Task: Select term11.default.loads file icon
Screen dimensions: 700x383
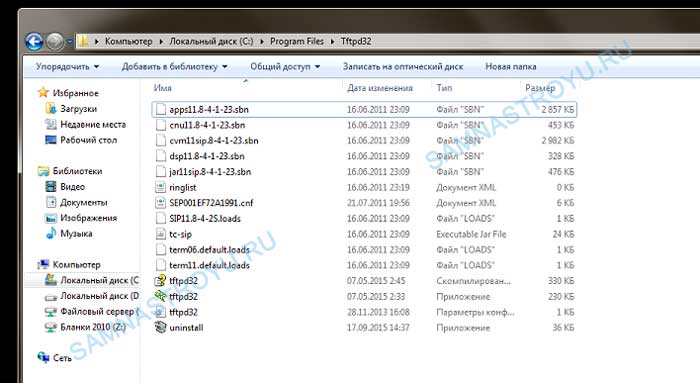Action: pyautogui.click(x=161, y=265)
